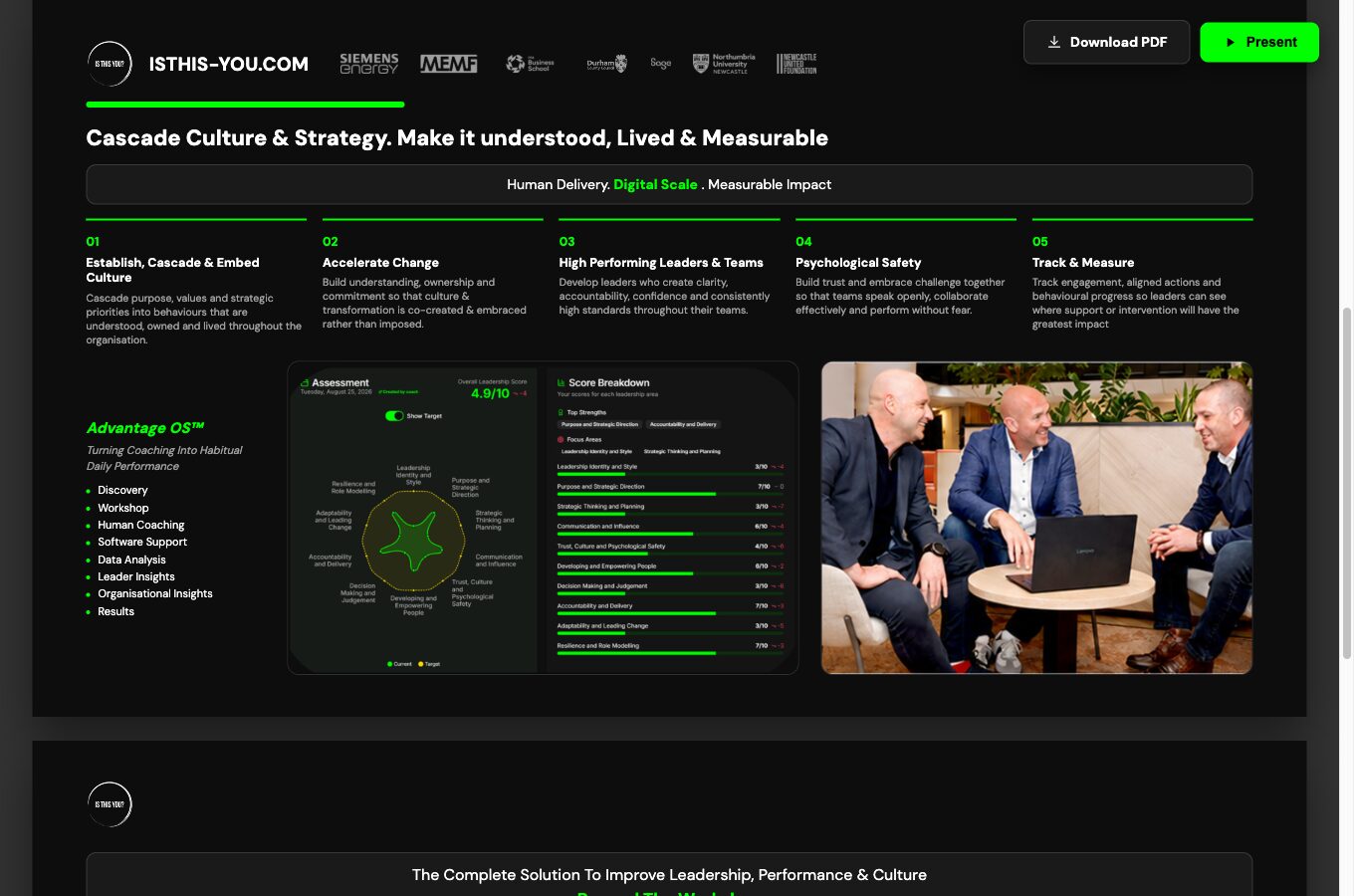Click the page vertical scrollbar

1347,483
